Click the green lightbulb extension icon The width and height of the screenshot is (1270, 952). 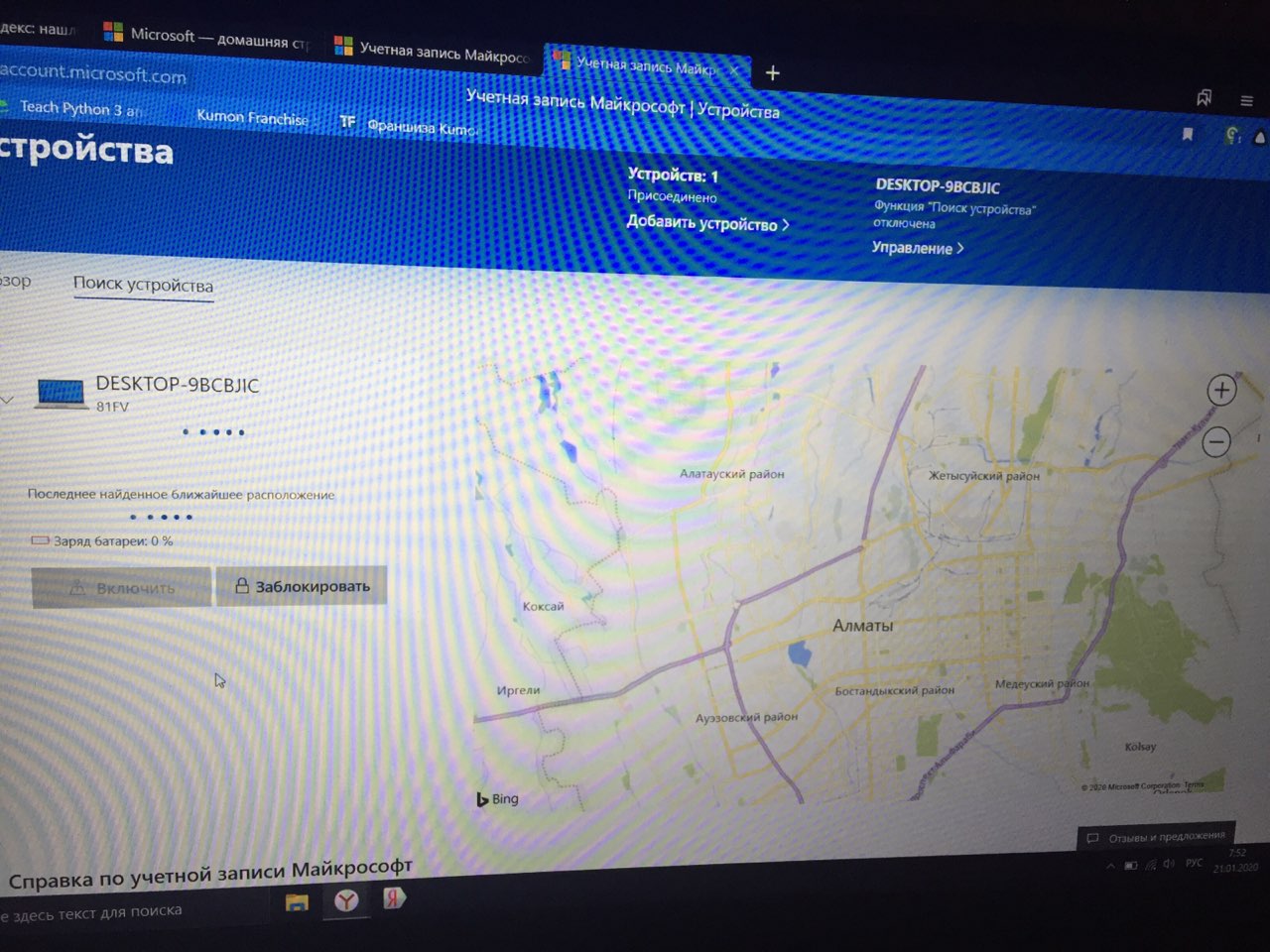coord(1232,136)
